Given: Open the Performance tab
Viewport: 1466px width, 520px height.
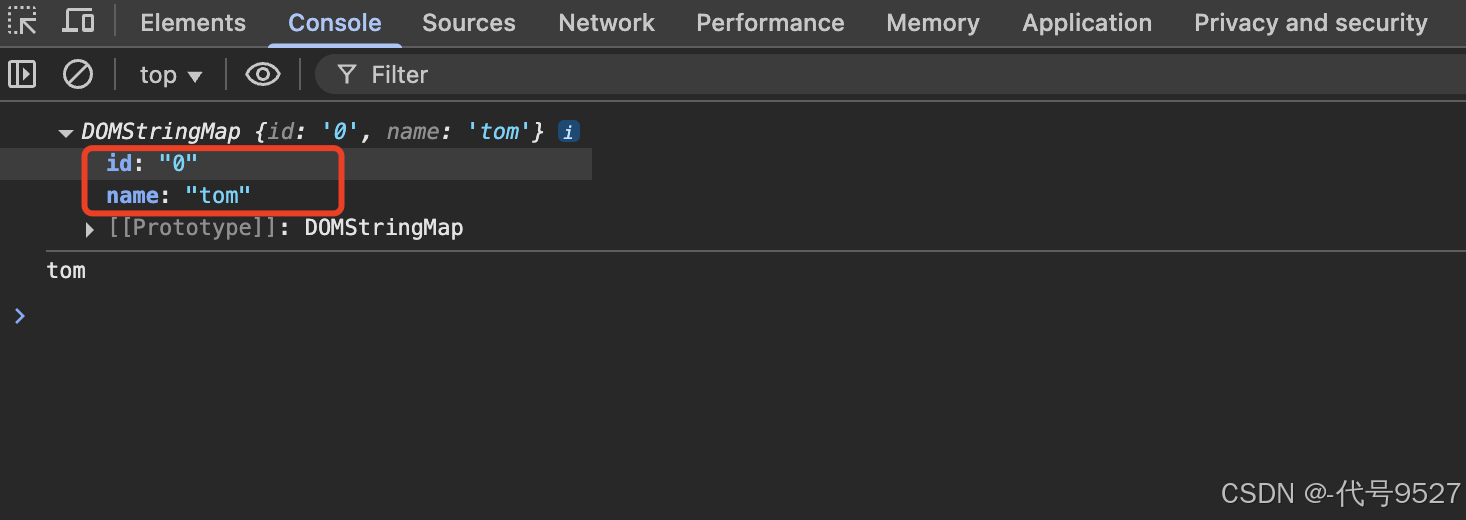Looking at the screenshot, I should pos(770,23).
